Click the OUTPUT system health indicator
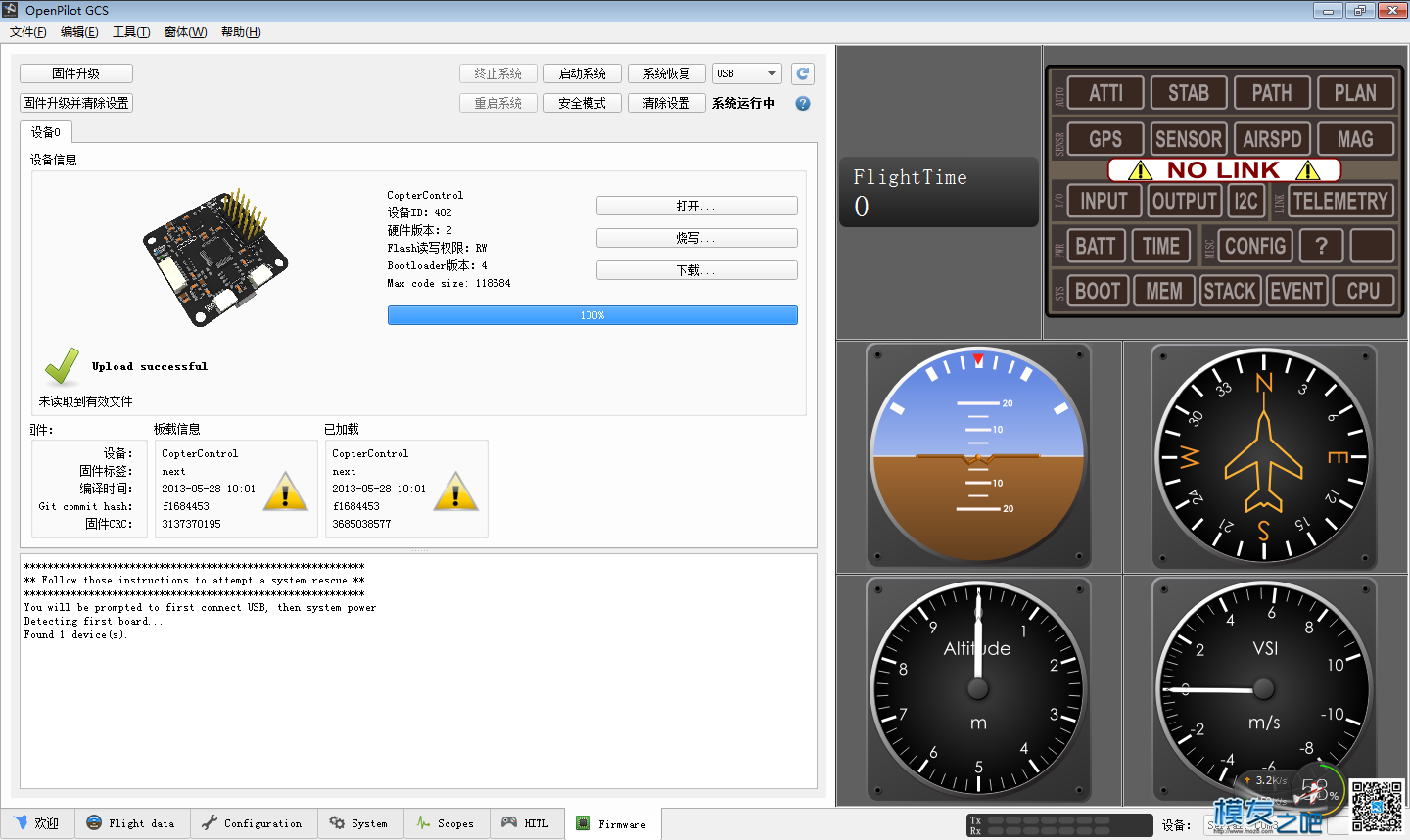This screenshot has width=1410, height=840. [x=1184, y=201]
